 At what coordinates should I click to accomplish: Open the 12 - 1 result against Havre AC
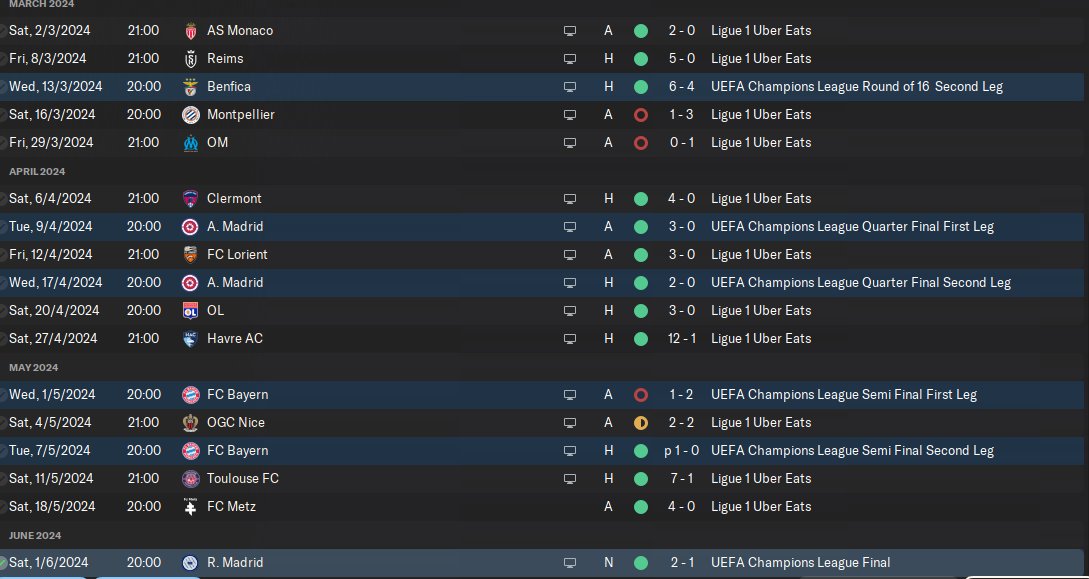[682, 339]
